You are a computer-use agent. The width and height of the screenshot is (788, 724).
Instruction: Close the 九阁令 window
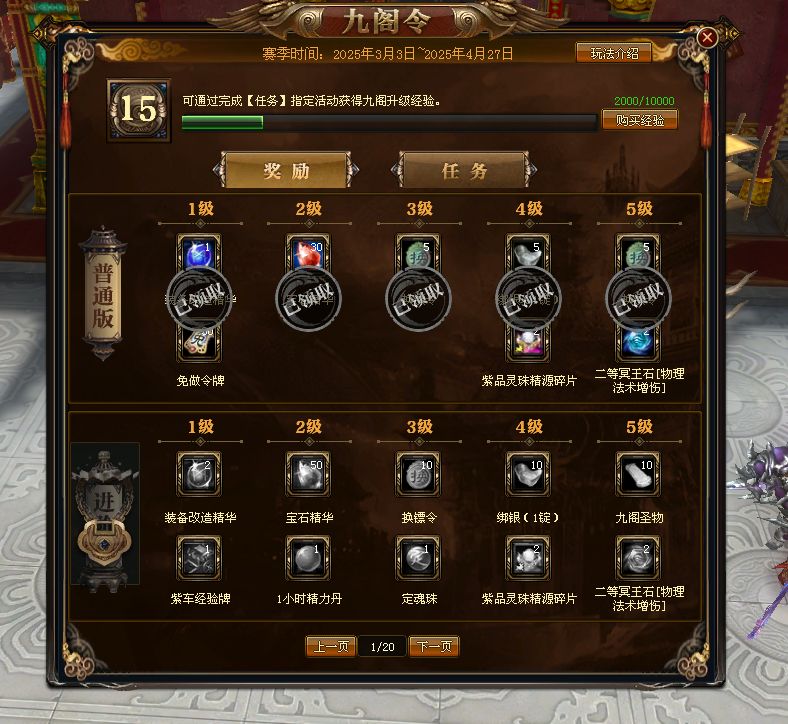707,37
